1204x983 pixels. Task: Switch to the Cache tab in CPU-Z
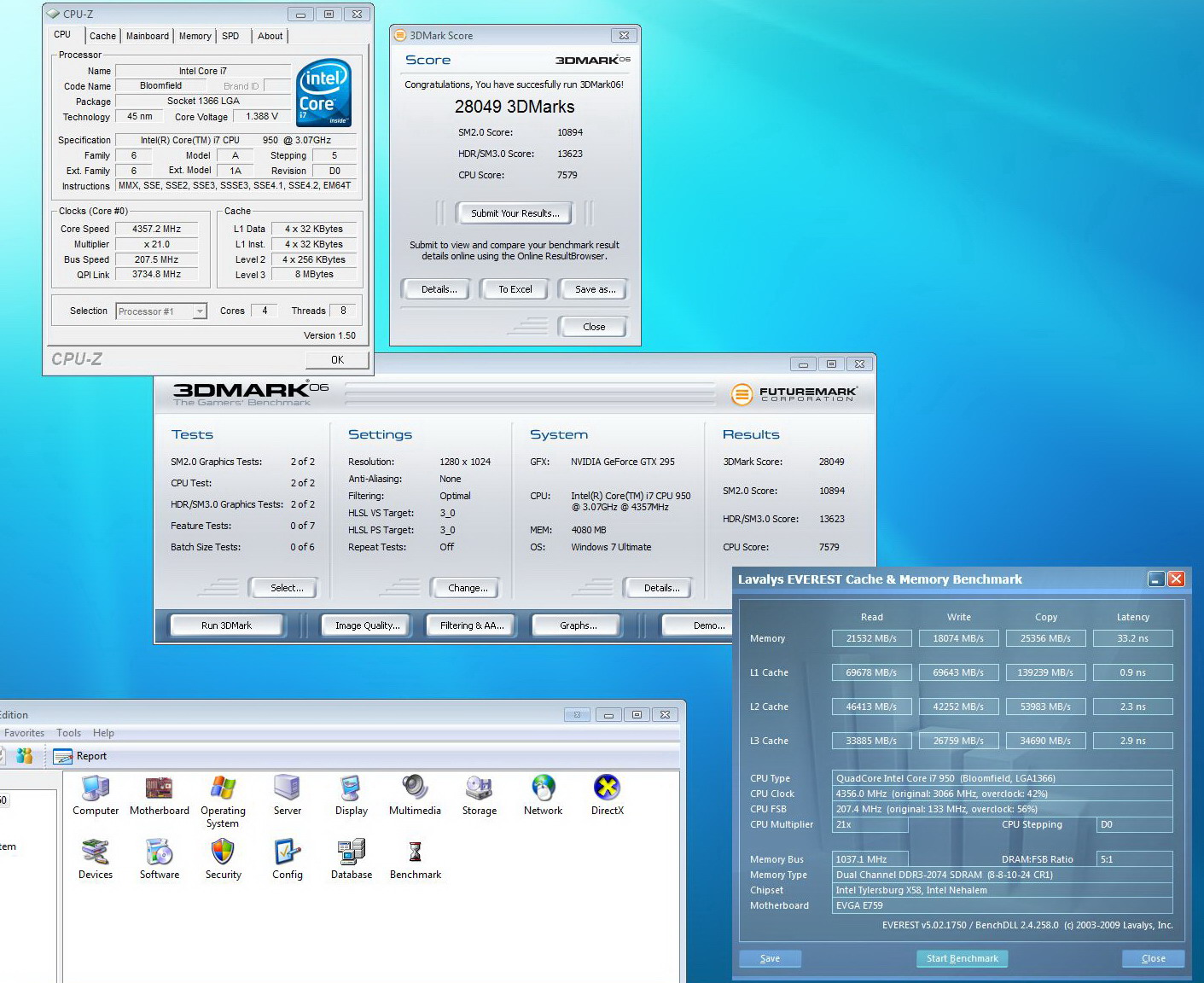coord(102,36)
